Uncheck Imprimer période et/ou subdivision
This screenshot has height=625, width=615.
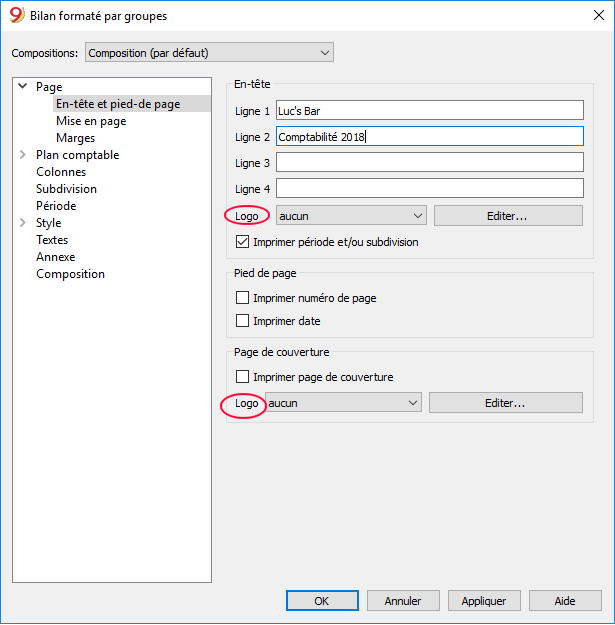coord(242,242)
